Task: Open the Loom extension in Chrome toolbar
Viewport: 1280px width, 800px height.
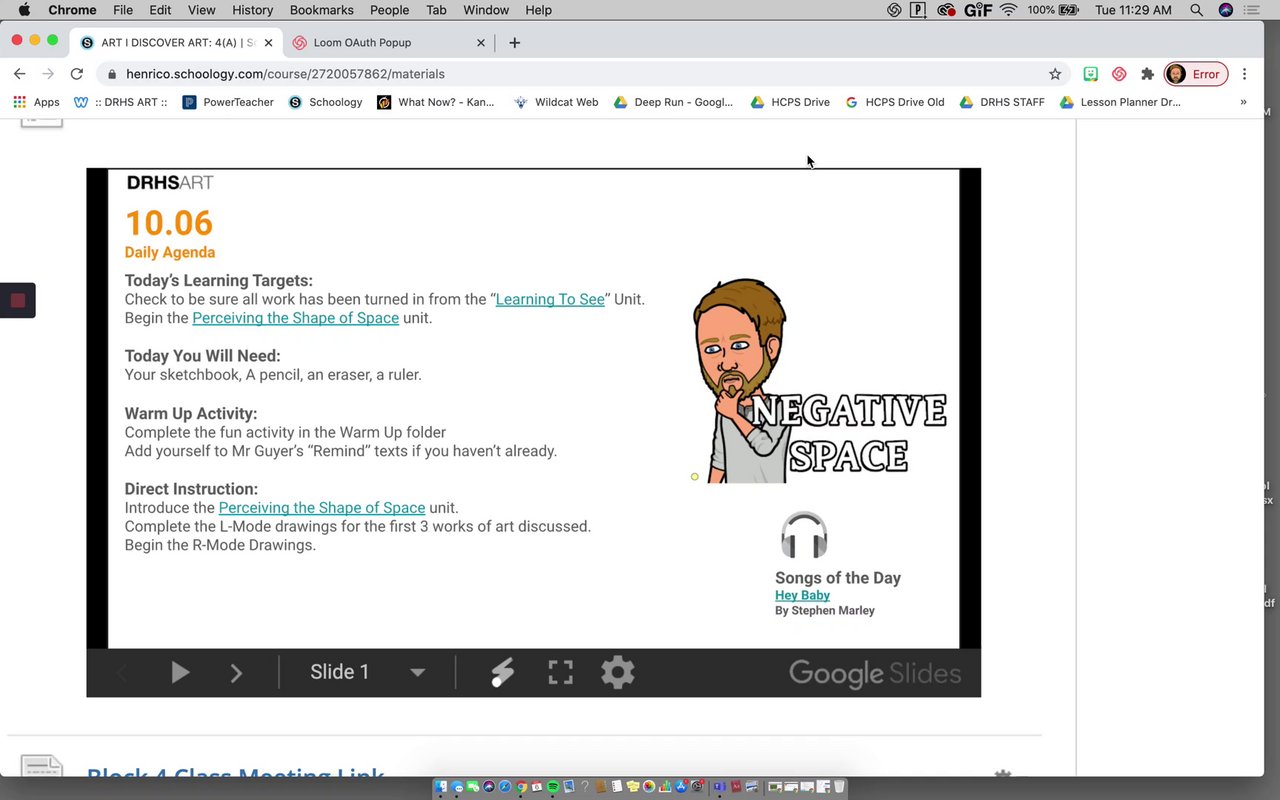Action: point(1119,74)
